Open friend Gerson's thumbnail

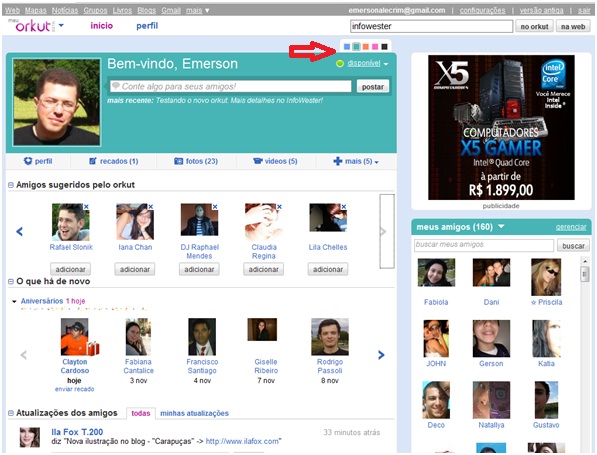[x=491, y=338]
